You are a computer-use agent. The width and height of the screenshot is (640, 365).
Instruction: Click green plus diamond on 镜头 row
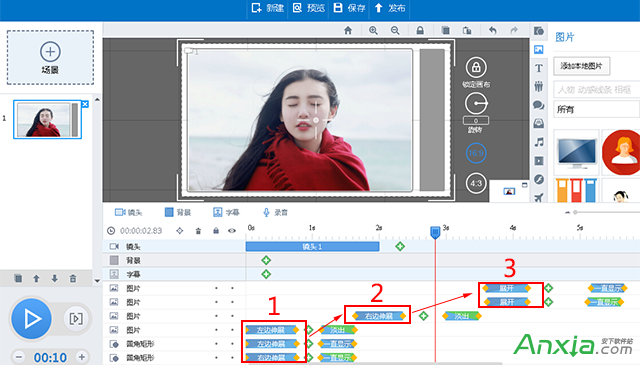pyautogui.click(x=400, y=246)
